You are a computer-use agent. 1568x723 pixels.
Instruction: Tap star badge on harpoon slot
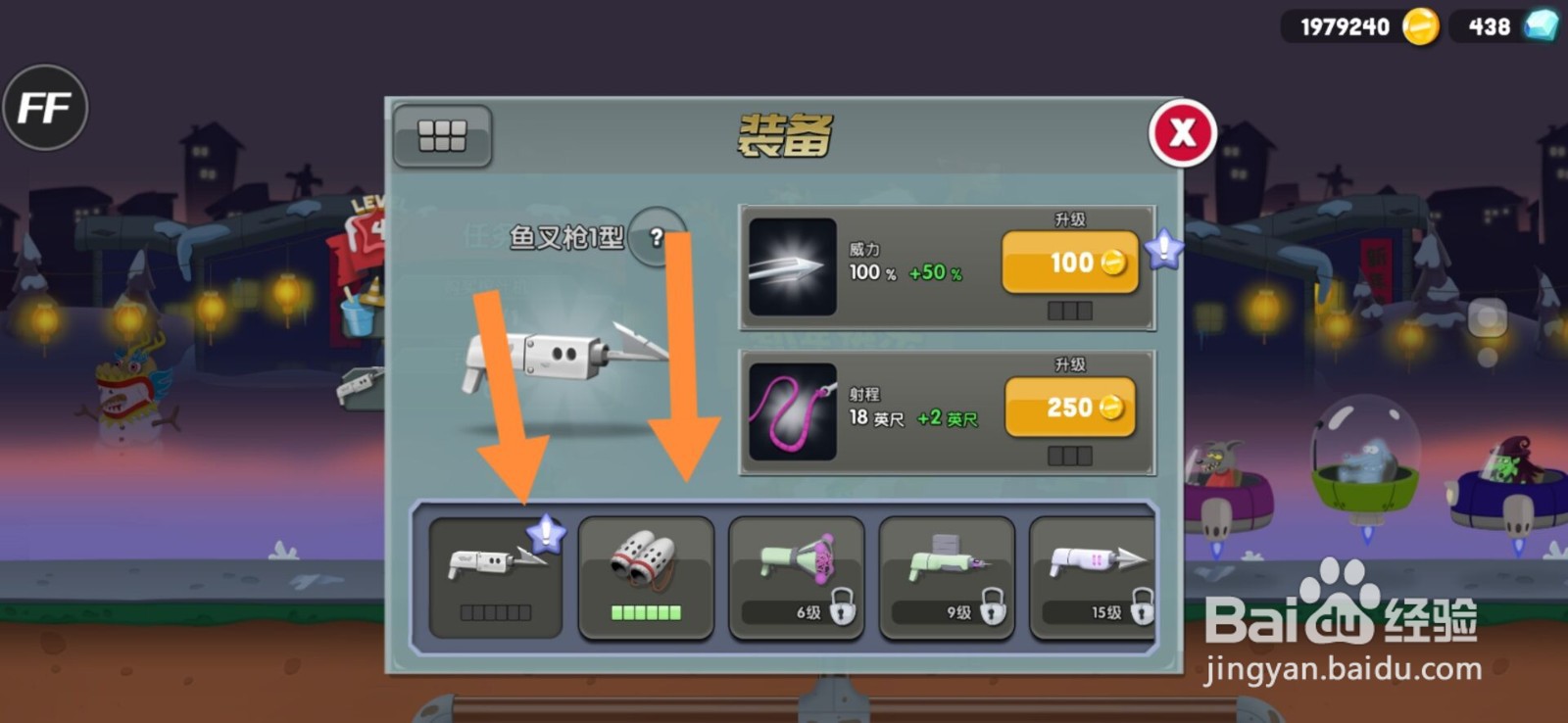coord(546,534)
